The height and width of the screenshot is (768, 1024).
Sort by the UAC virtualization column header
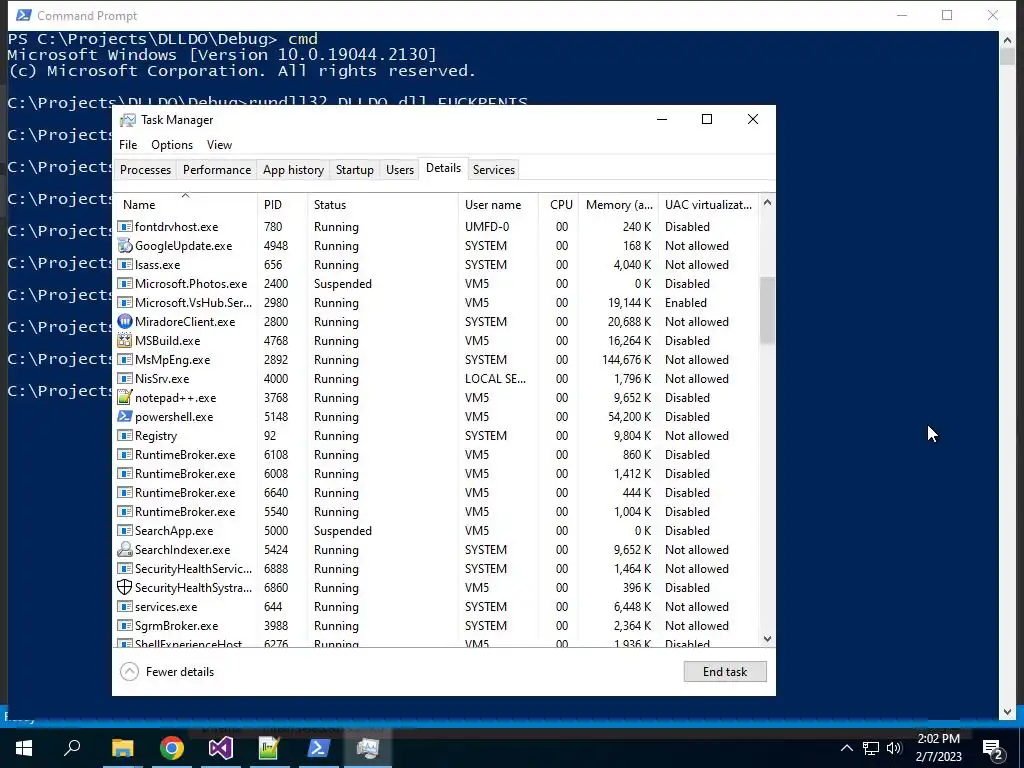709,204
